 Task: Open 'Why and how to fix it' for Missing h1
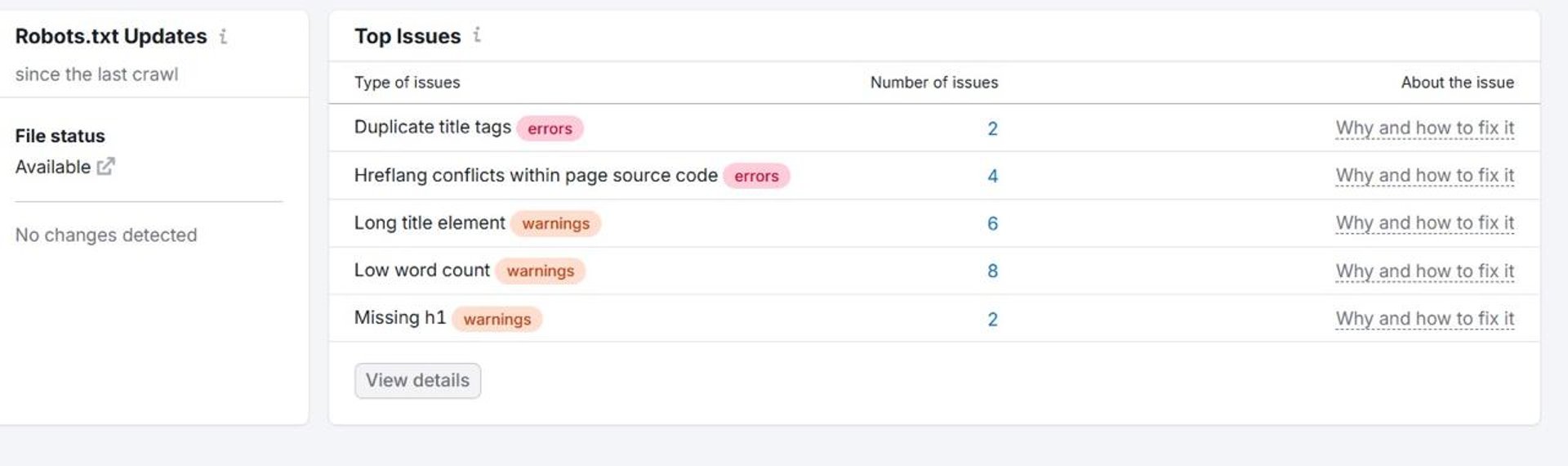tap(1424, 319)
